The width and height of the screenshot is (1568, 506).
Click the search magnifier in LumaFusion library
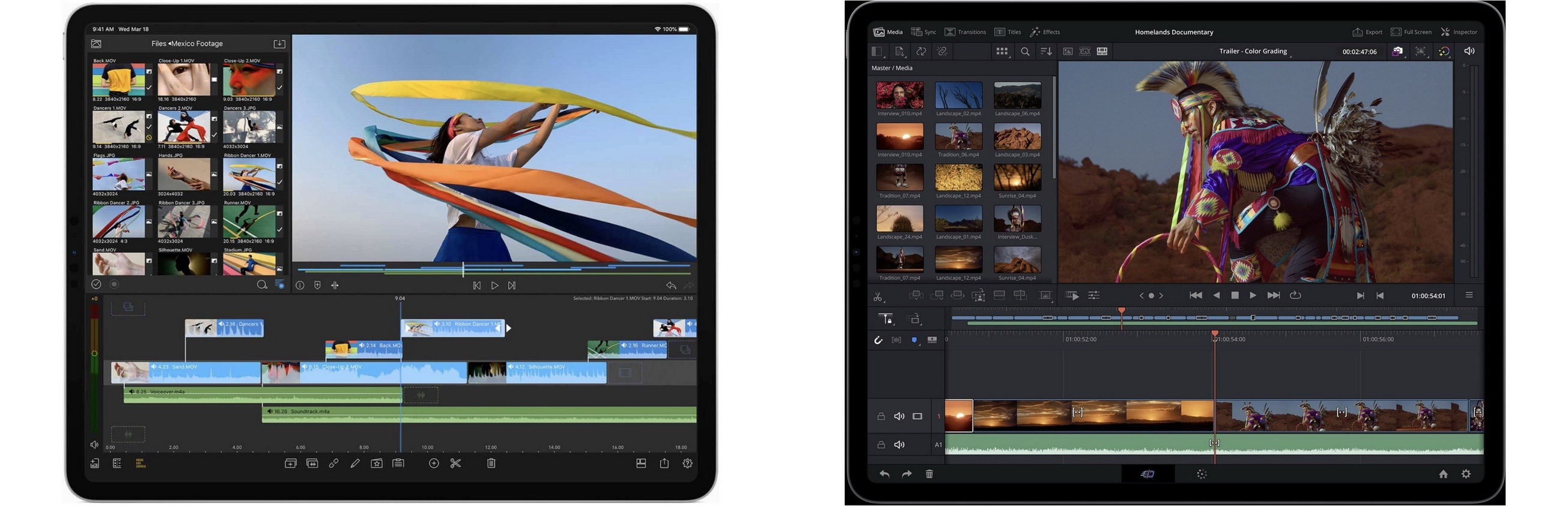coord(262,285)
